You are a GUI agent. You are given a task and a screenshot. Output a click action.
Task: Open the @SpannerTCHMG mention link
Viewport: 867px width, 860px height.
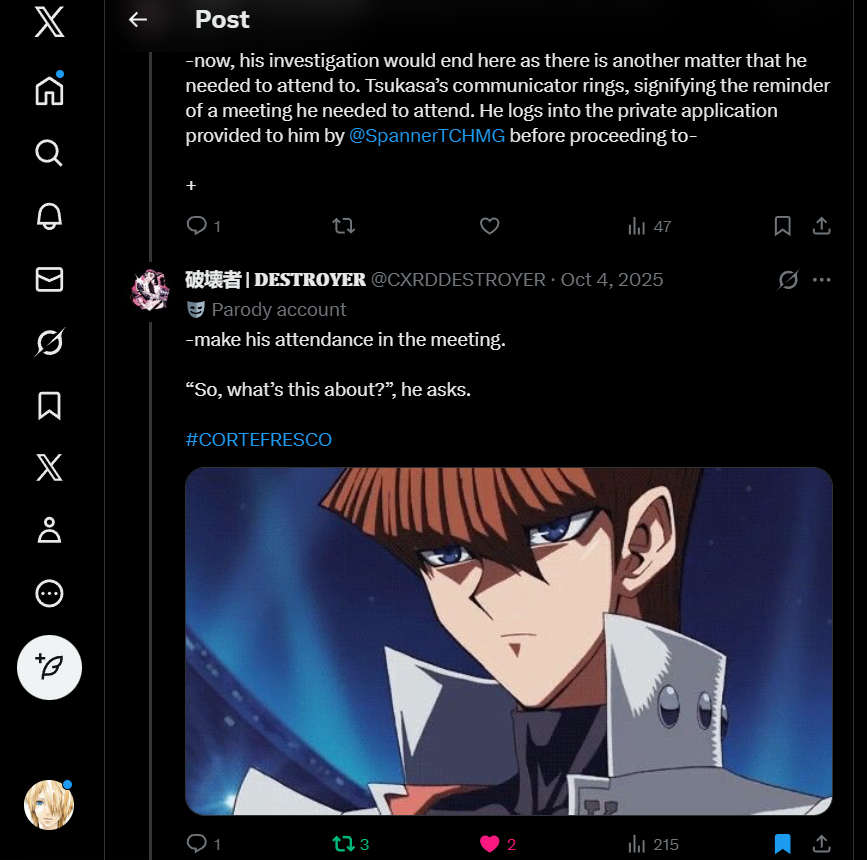427,136
